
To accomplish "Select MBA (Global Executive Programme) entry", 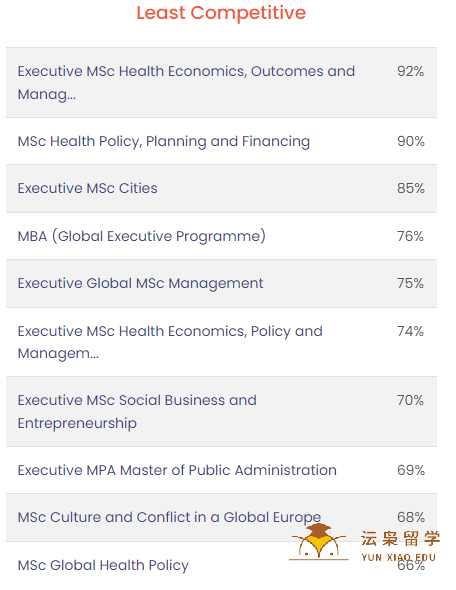I will (x=221, y=236).
